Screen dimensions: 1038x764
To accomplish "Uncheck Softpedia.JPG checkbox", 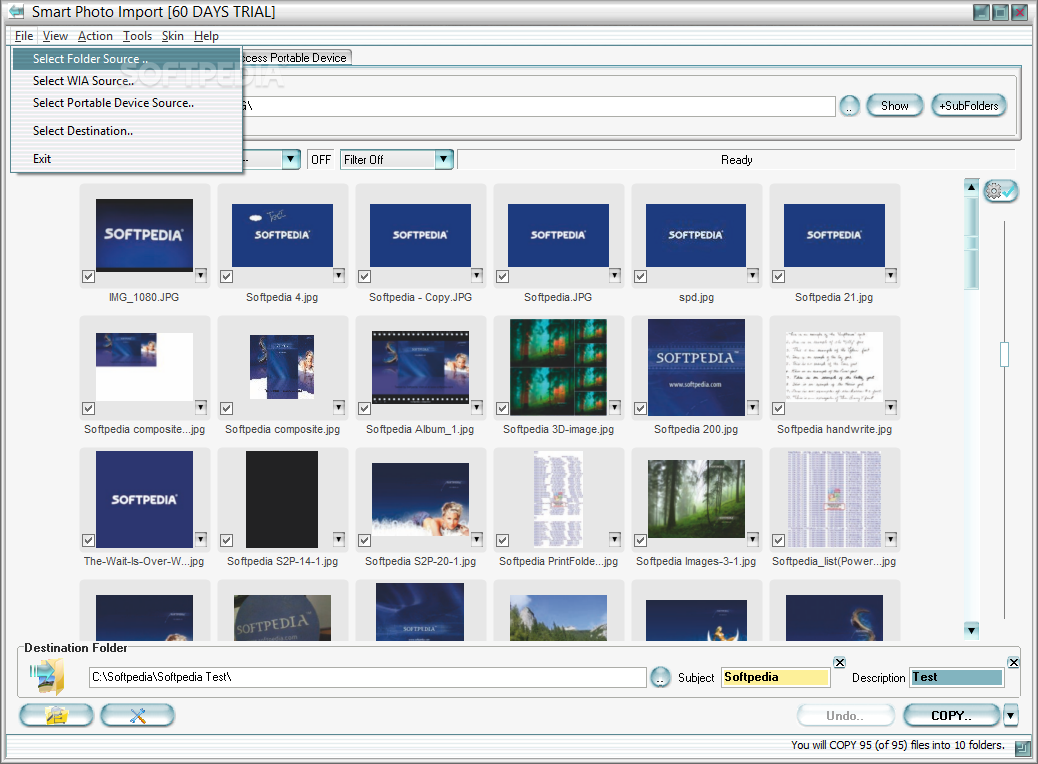I will point(502,276).
